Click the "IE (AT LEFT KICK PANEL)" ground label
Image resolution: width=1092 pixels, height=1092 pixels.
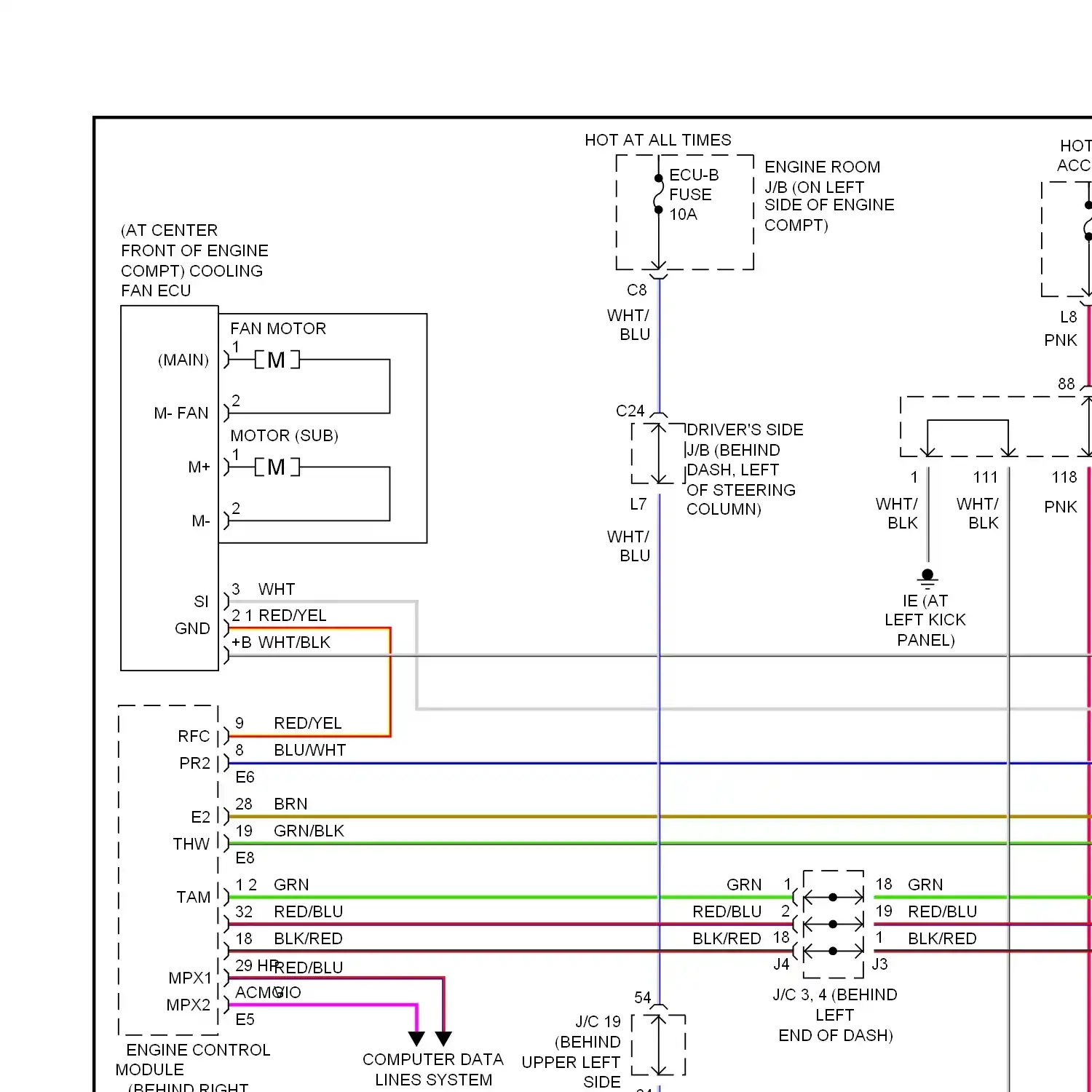coord(925,620)
